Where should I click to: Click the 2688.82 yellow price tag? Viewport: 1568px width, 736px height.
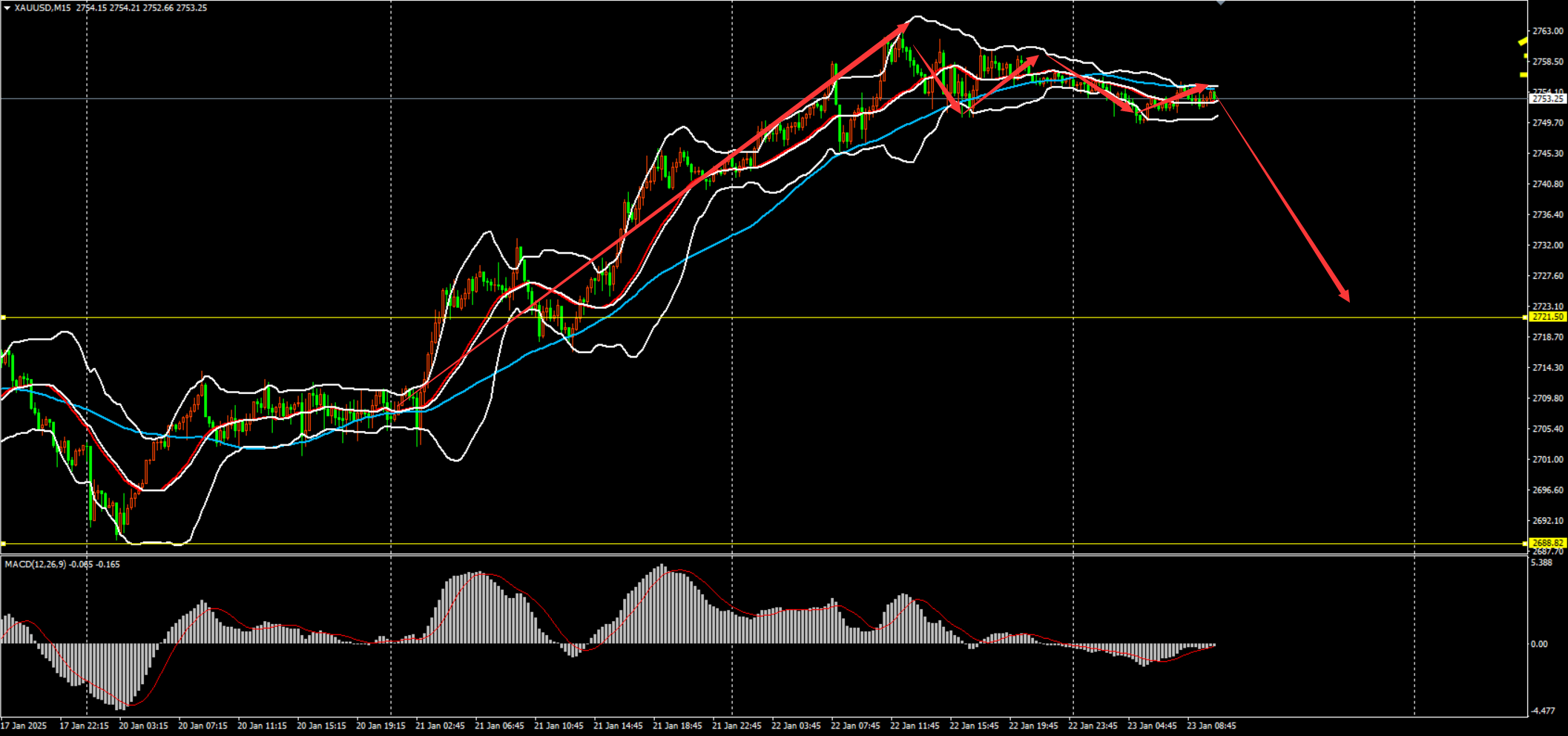click(x=1548, y=543)
